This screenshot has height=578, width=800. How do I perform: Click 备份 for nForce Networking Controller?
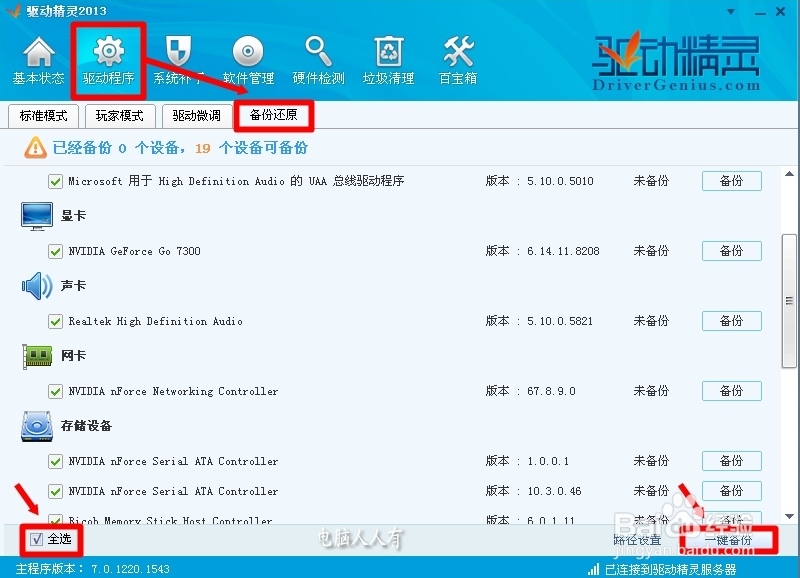[x=732, y=391]
